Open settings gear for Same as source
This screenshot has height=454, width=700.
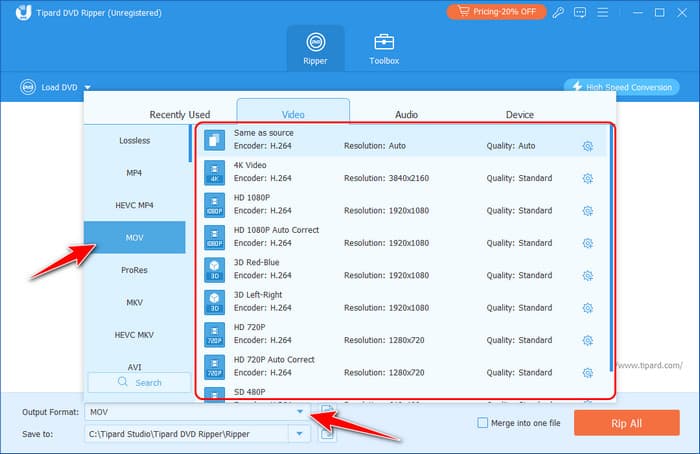588,146
